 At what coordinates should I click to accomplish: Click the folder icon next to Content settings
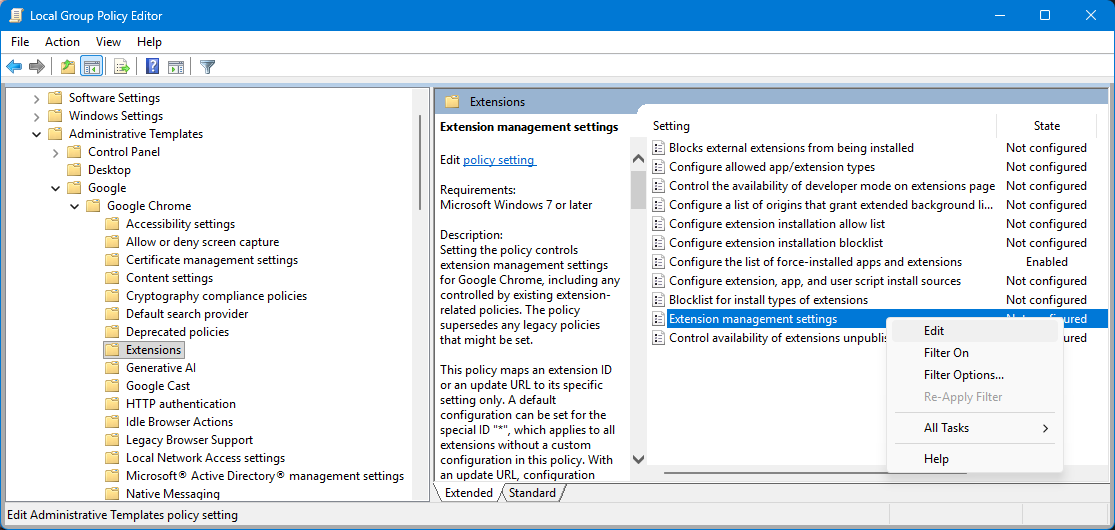click(x=112, y=277)
